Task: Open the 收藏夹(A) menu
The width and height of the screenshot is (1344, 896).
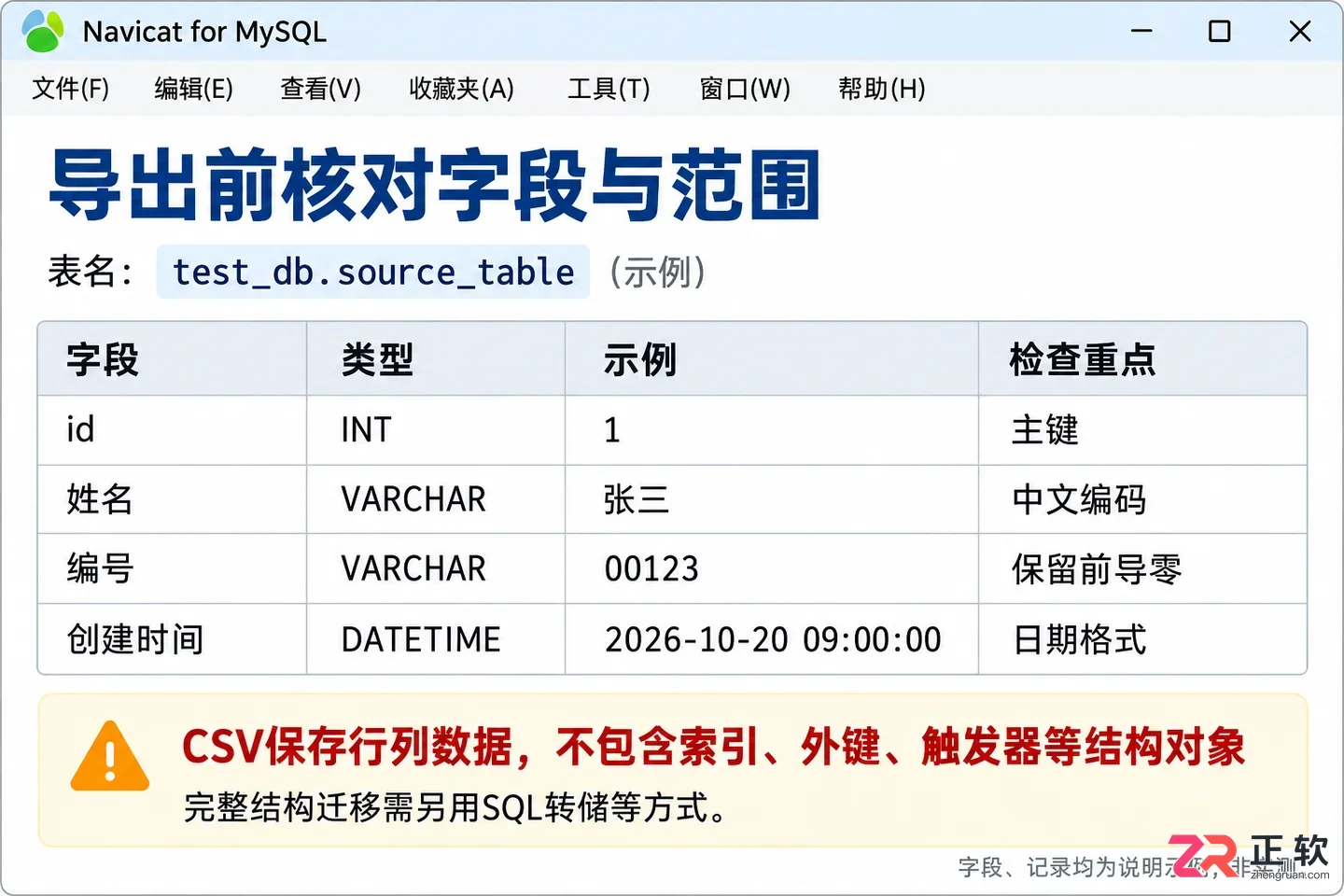Action: 462,89
